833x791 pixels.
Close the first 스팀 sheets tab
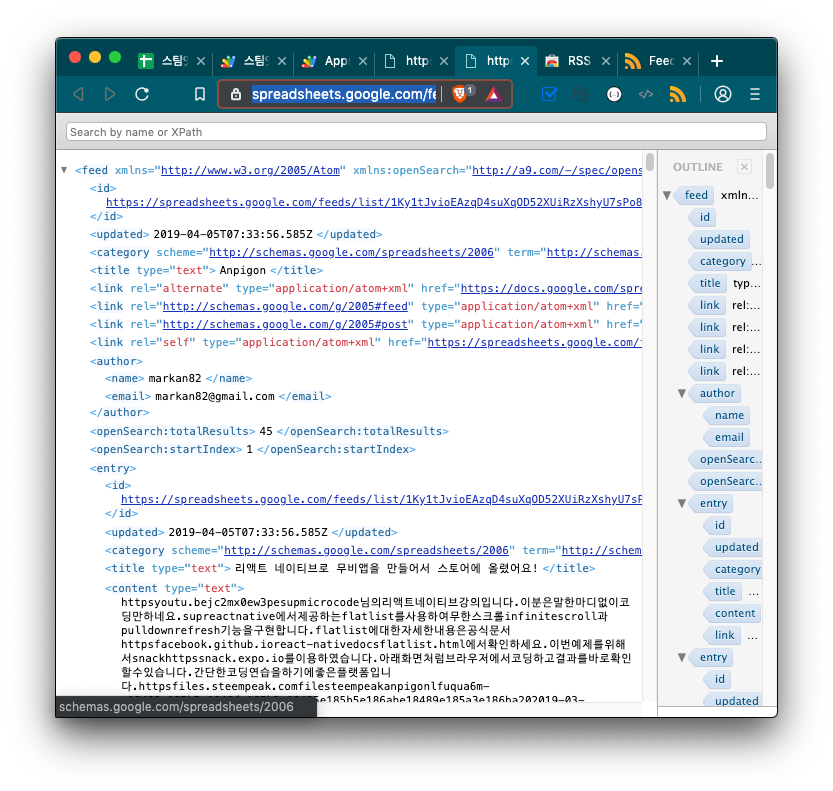201,61
